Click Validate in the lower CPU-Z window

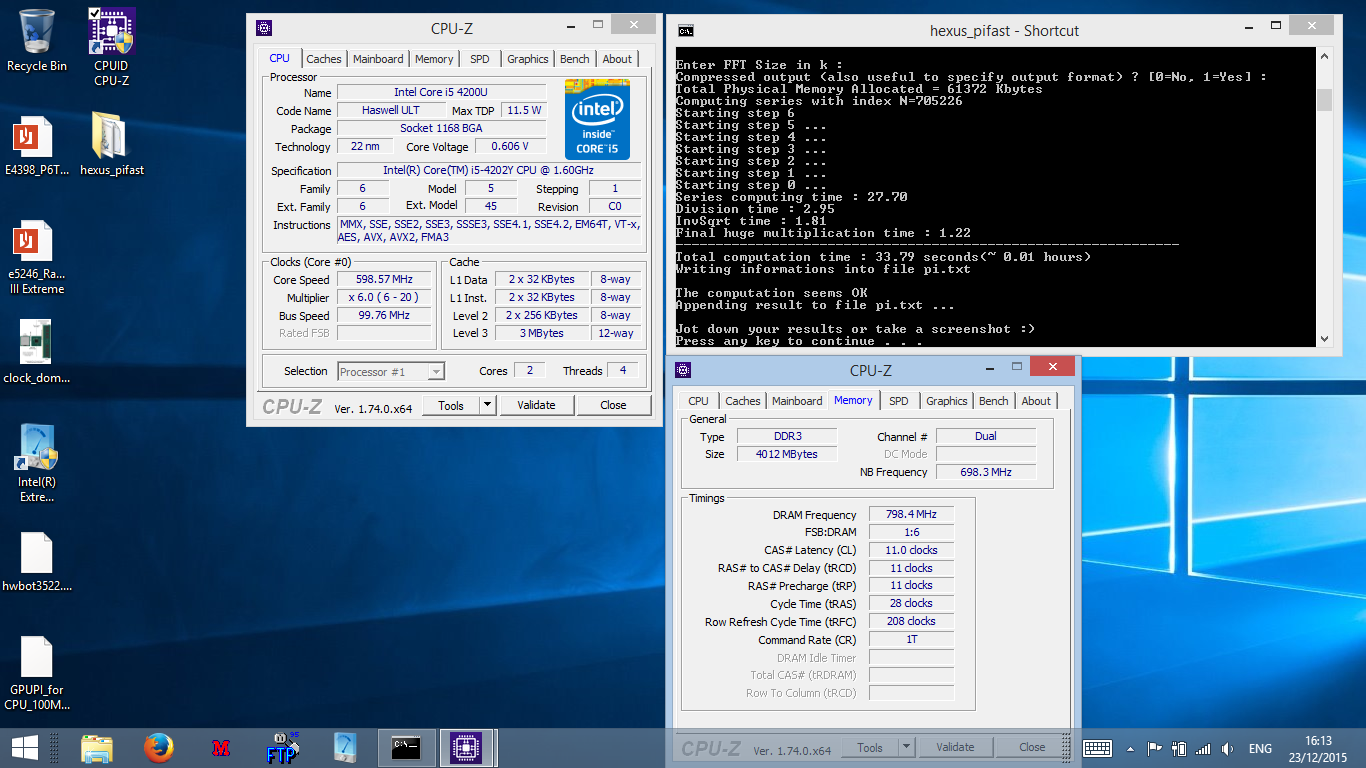(x=955, y=747)
